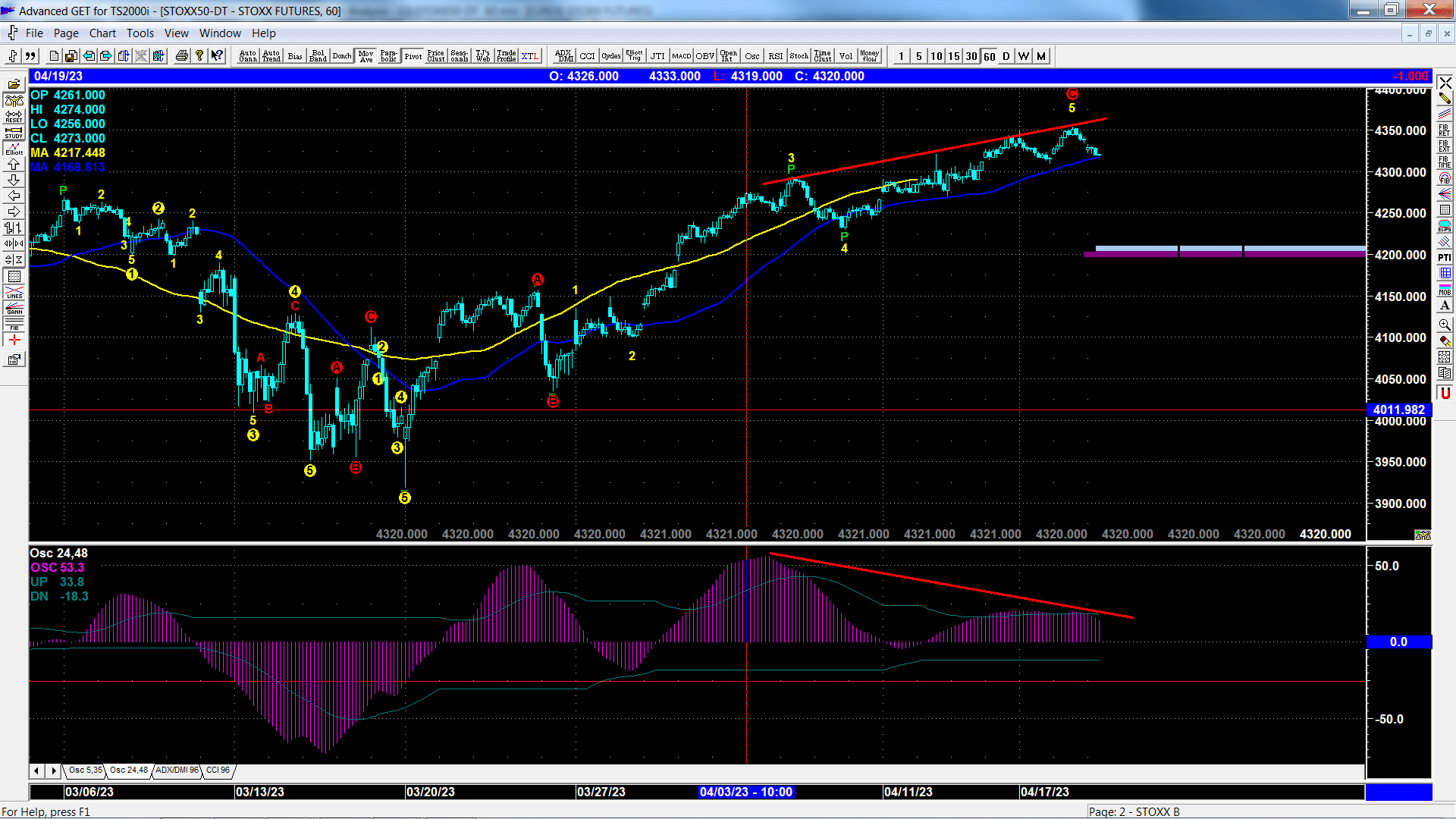Toggle the Bol Band study button
Screen dimensions: 1456x819
pos(318,56)
